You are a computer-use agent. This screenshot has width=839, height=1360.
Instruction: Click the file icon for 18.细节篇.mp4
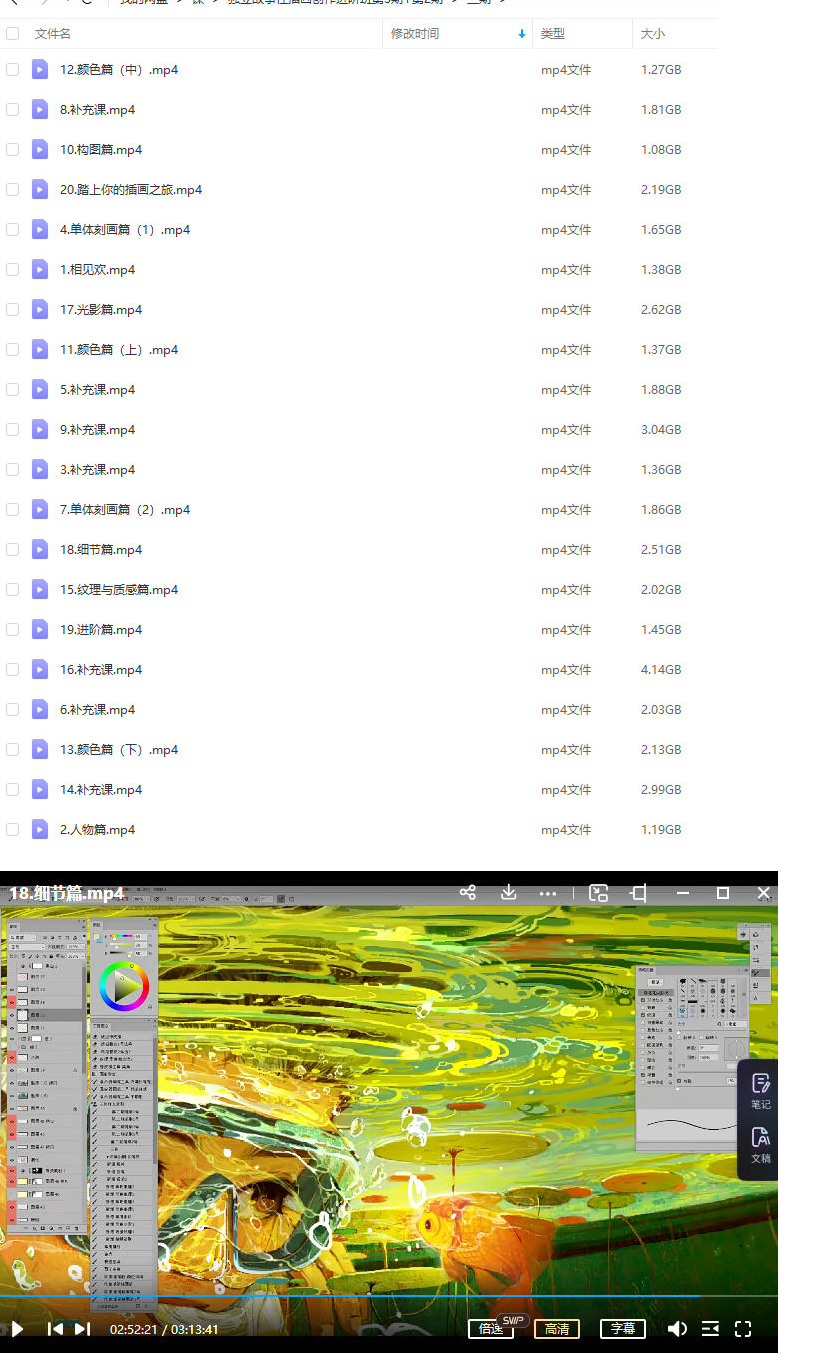click(40, 550)
